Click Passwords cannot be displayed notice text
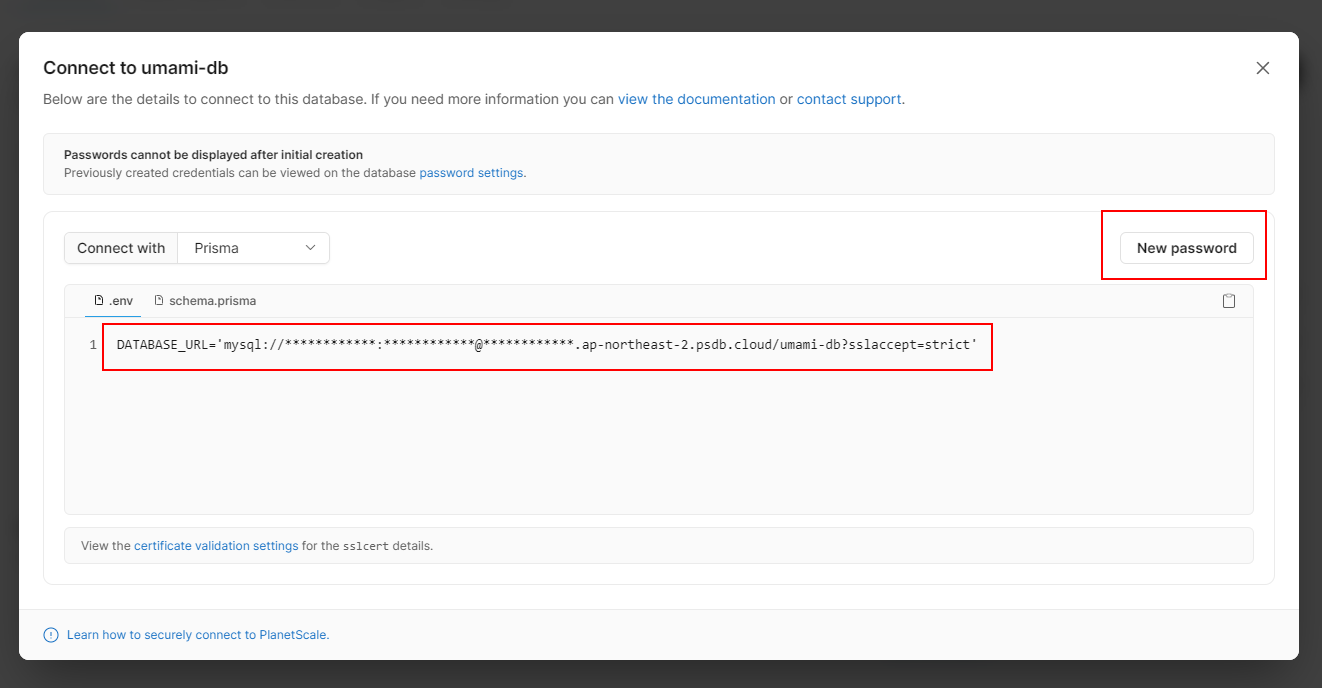The width and height of the screenshot is (1322, 688). tap(213, 155)
